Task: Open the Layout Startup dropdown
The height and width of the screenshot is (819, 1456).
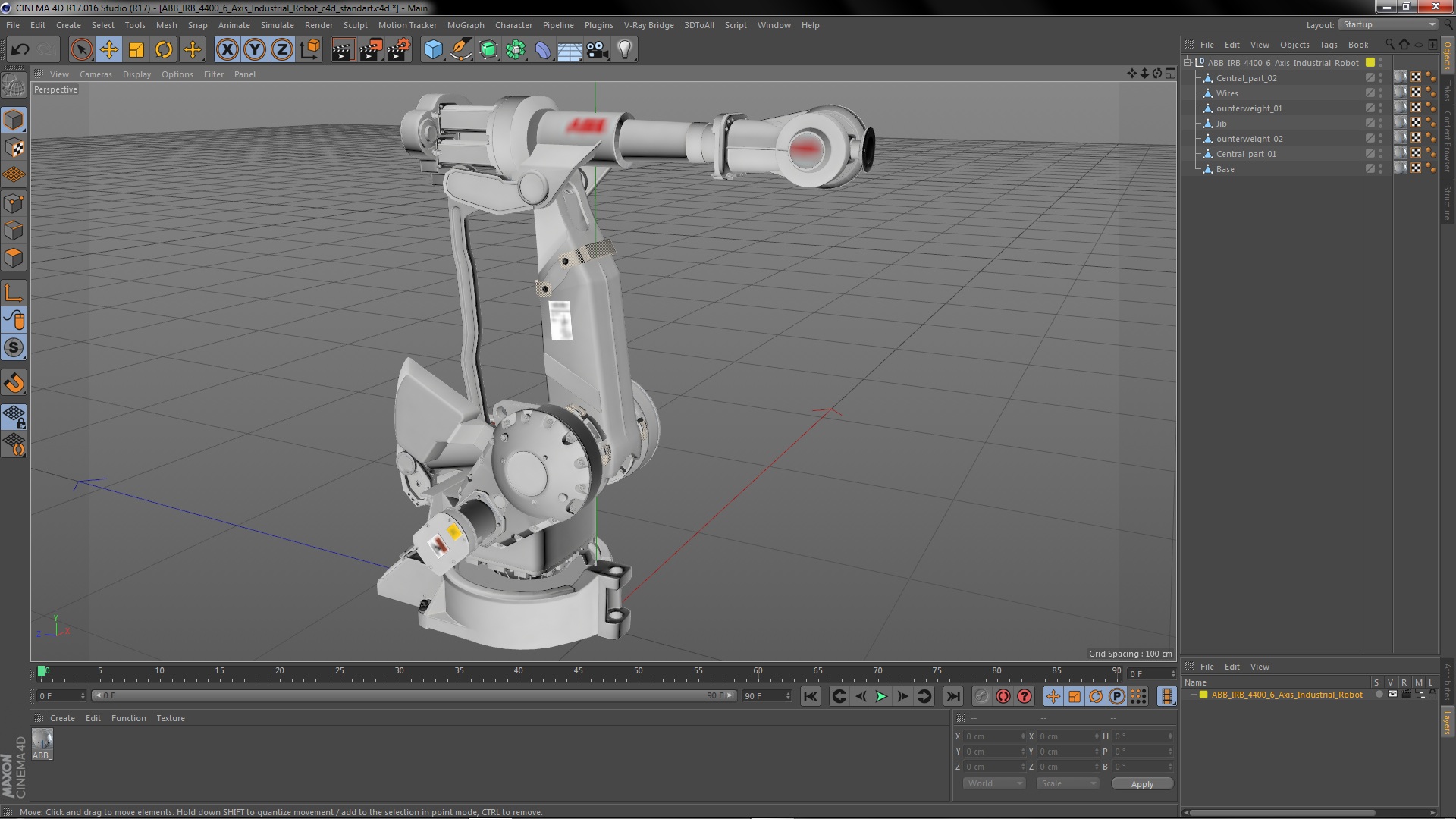Action: click(1388, 24)
